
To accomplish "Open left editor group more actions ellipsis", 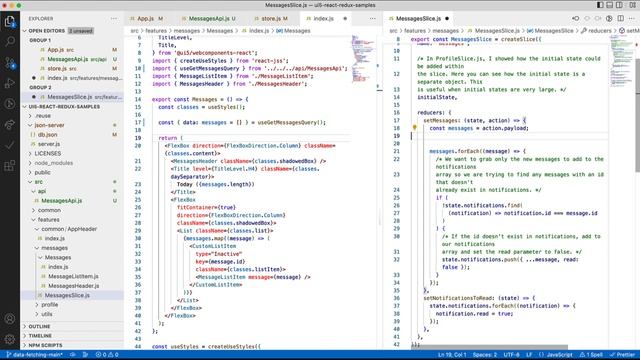I will point(373,18).
